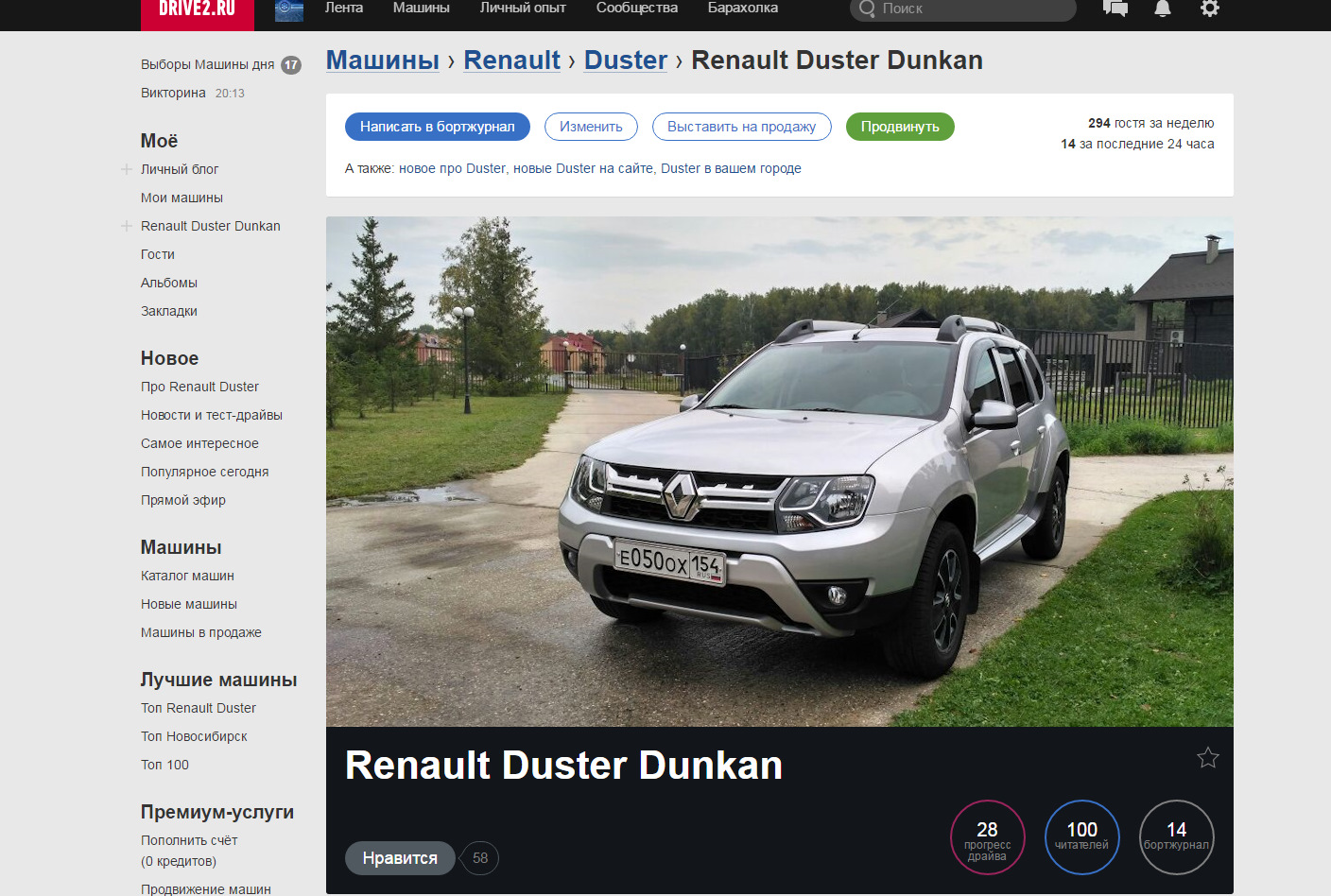Viewport: 1331px width, 896px height.
Task: Open Прямой эфир link
Action: pyautogui.click(x=183, y=500)
